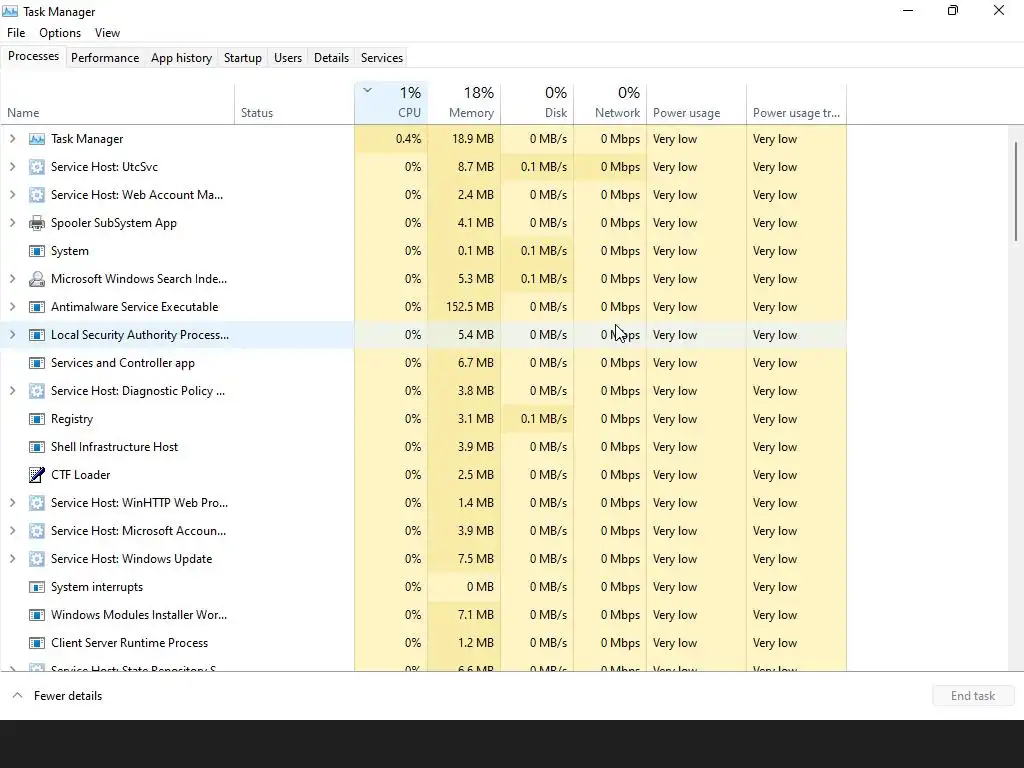Click the Local Security Authority Process icon
This screenshot has width=1024, height=768.
(37, 335)
